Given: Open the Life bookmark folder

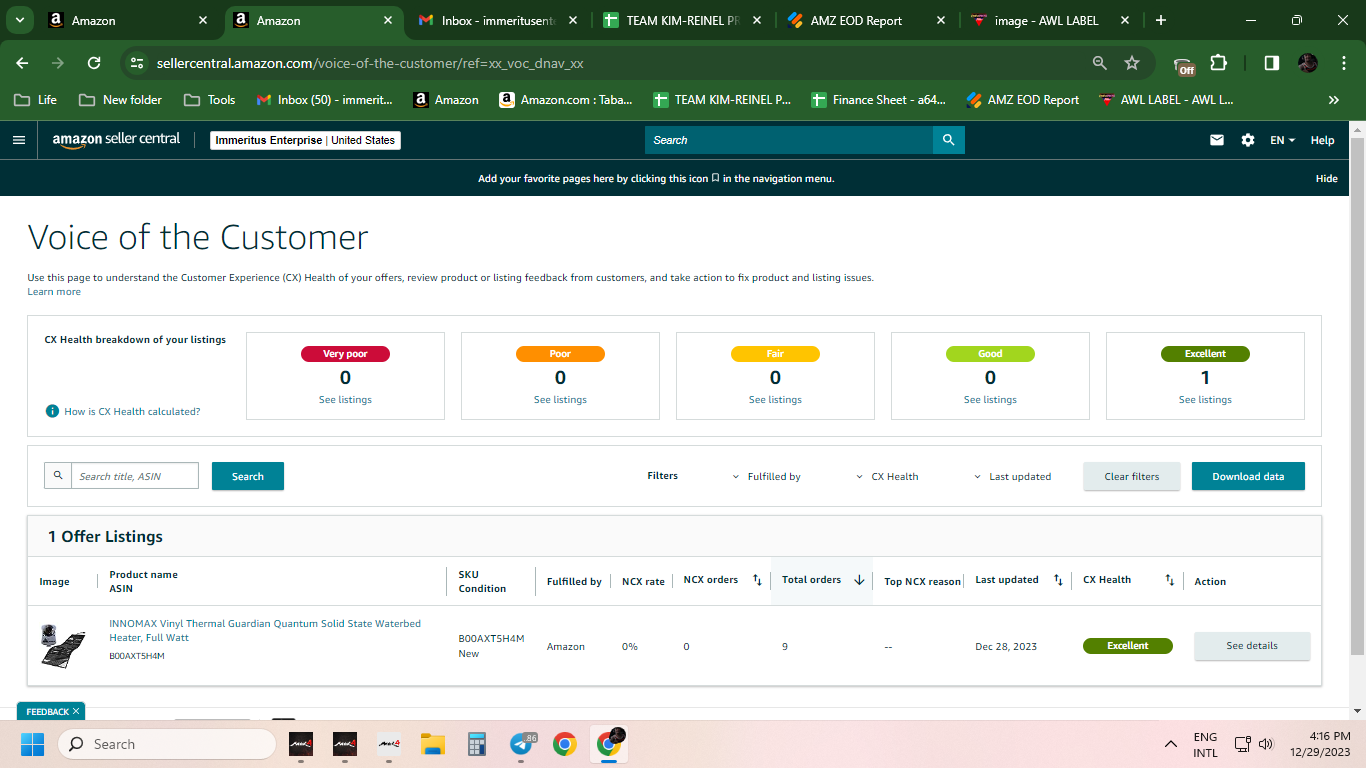Looking at the screenshot, I should [35, 100].
